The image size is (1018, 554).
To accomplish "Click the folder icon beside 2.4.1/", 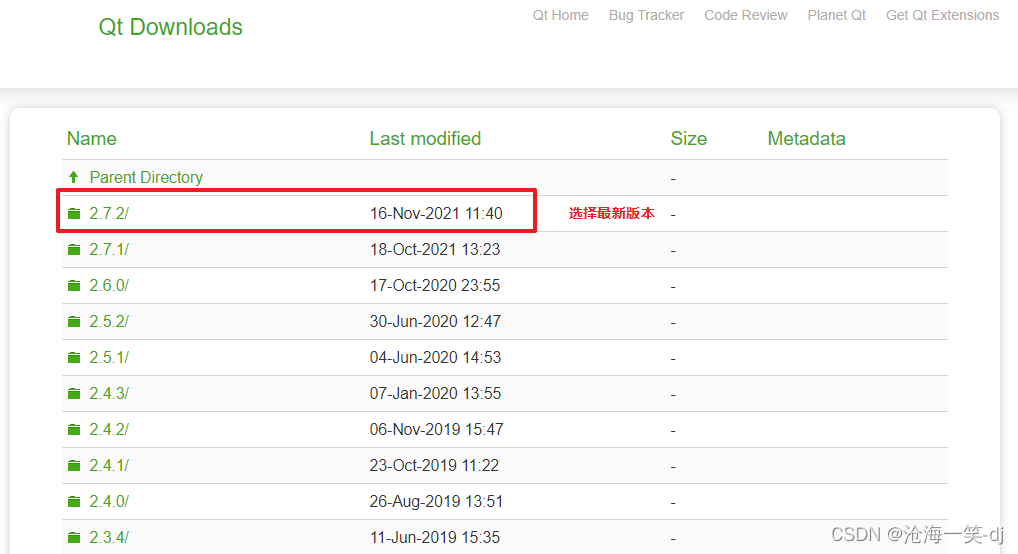I will coord(74,466).
